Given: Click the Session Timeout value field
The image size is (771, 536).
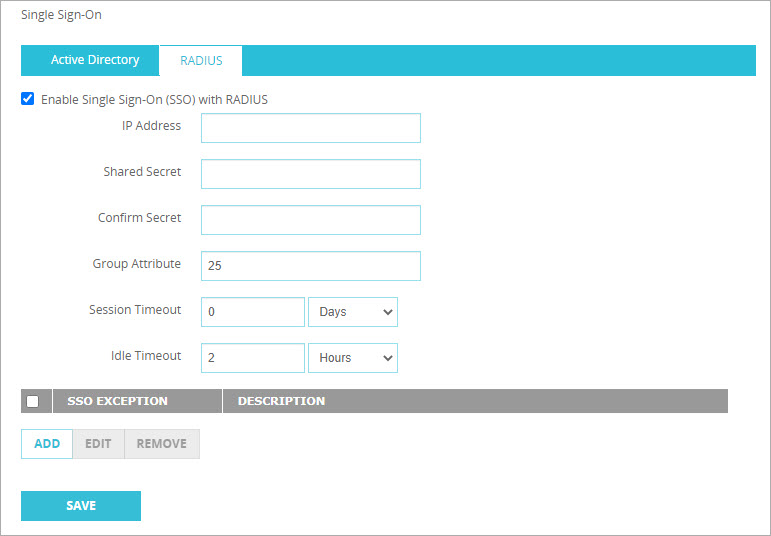Looking at the screenshot, I should pyautogui.click(x=252, y=312).
